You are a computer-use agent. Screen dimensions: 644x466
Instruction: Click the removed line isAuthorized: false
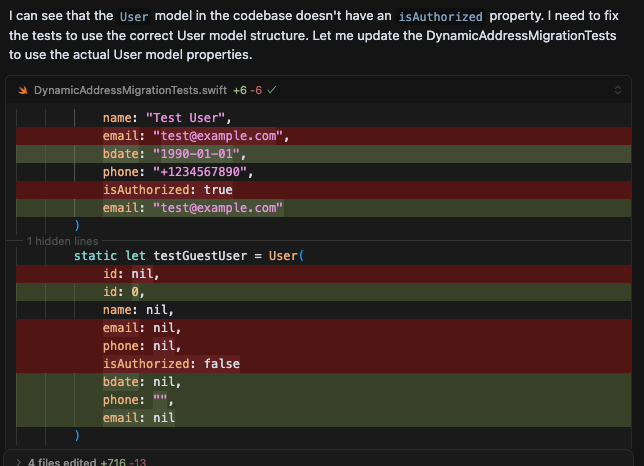coord(170,364)
